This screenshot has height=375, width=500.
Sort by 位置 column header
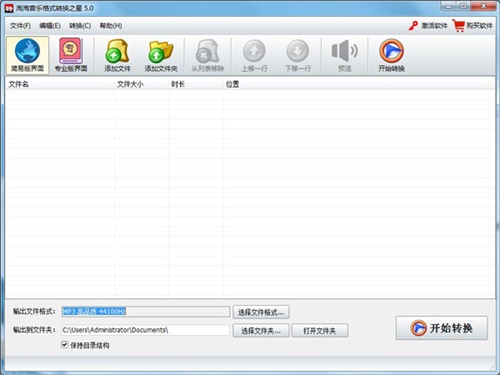[359, 84]
